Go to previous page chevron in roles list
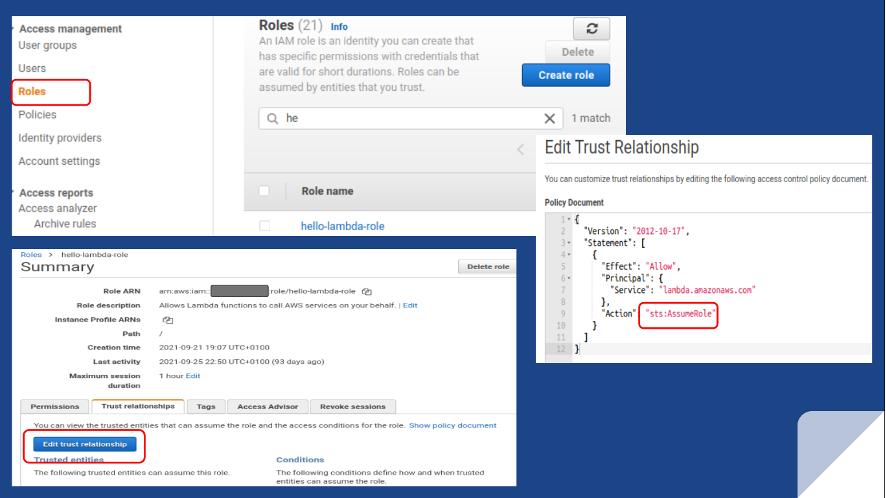The height and width of the screenshot is (498, 886). coord(520,149)
